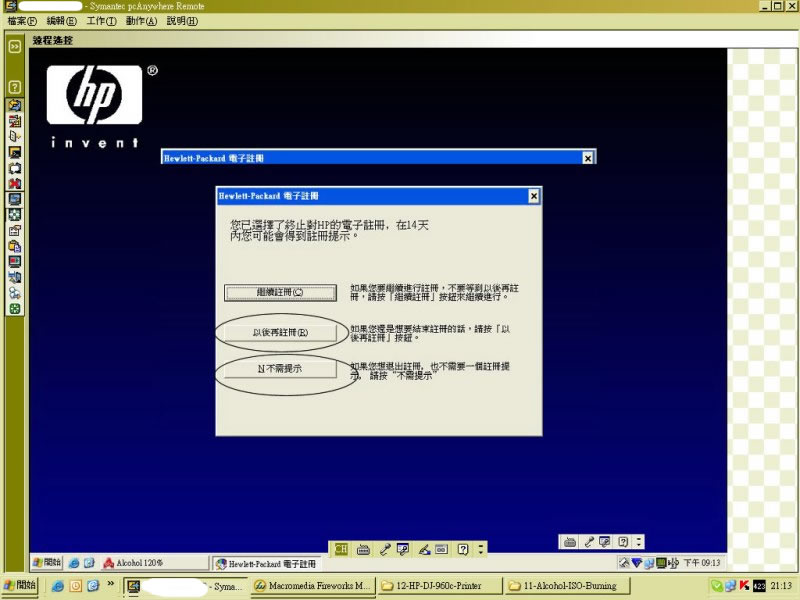Click Internet Explorer icon on local quick launch

(58, 586)
